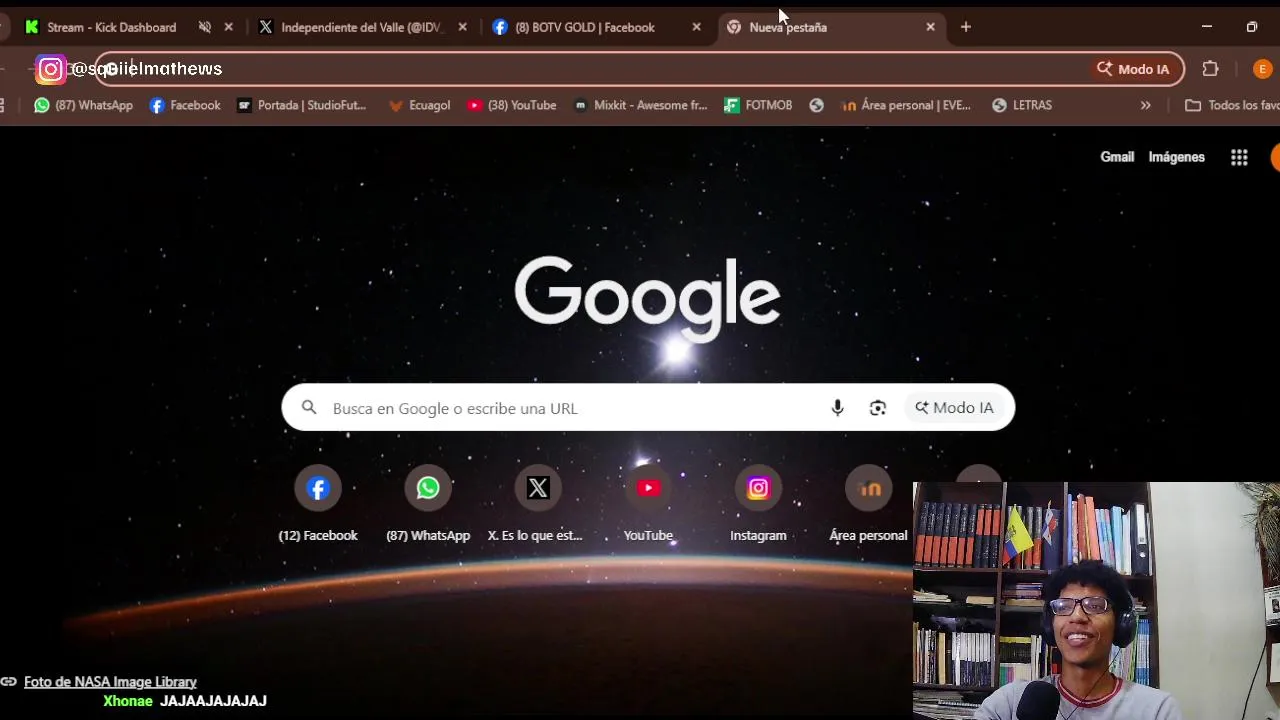Image resolution: width=1280 pixels, height=720 pixels.
Task: Open the WhatsApp bookmark
Action: tap(83, 105)
